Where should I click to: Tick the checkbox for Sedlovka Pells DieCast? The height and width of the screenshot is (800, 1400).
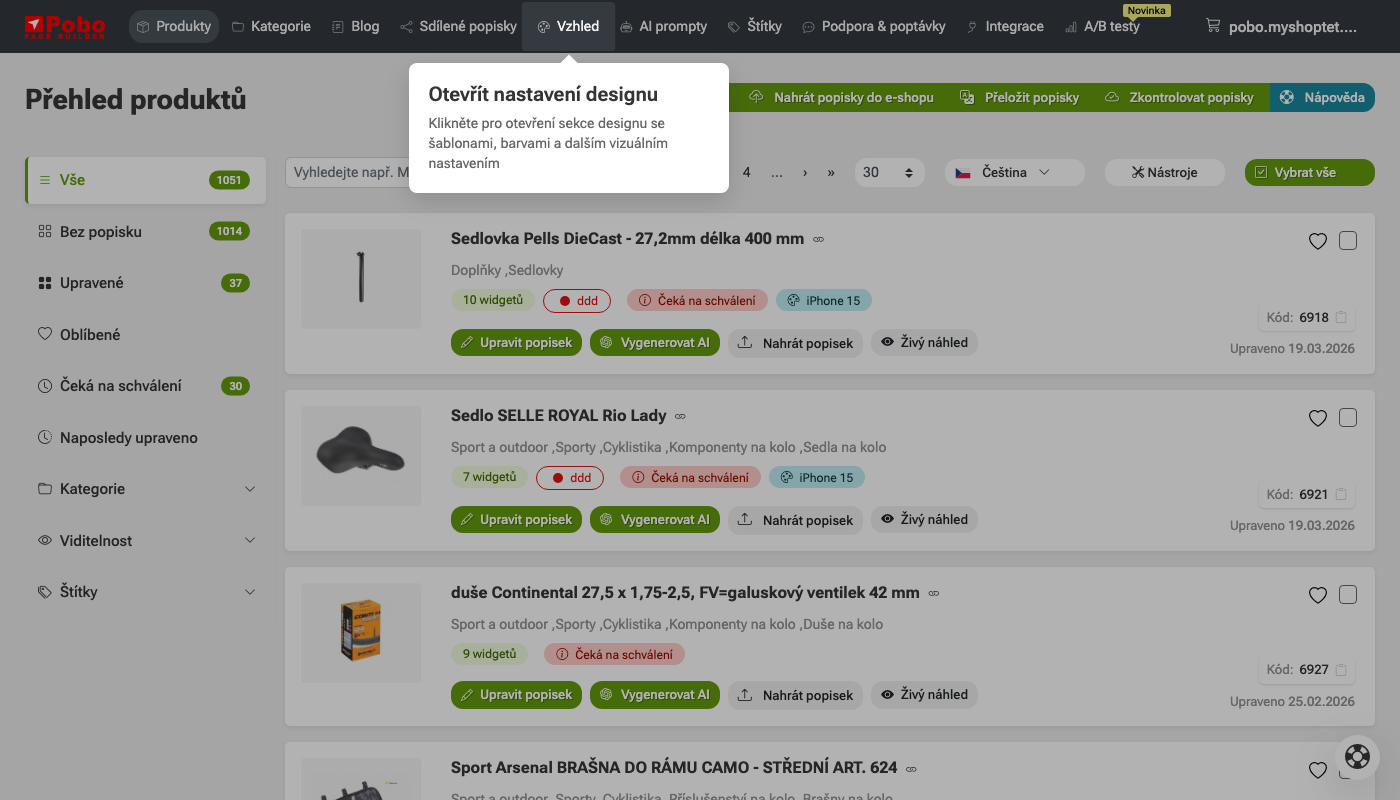coord(1348,241)
